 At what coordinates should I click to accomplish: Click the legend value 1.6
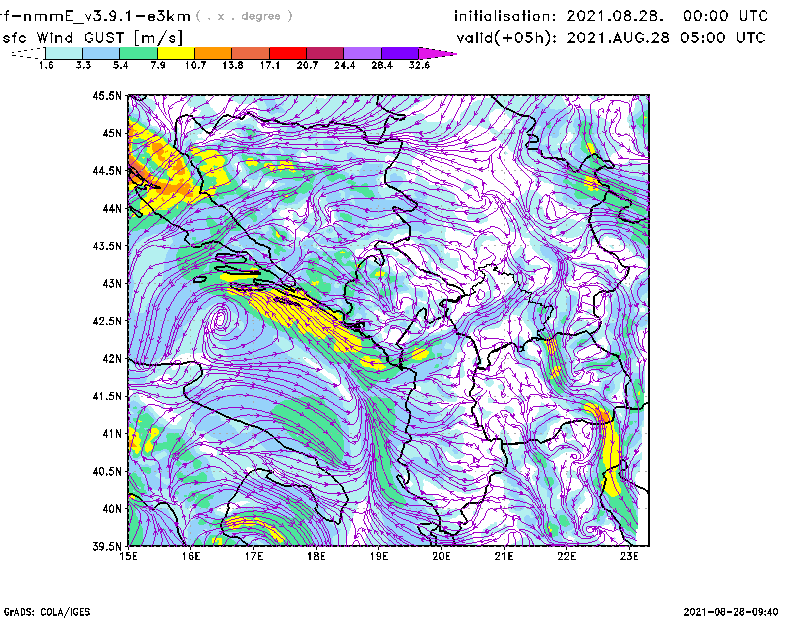[x=46, y=65]
